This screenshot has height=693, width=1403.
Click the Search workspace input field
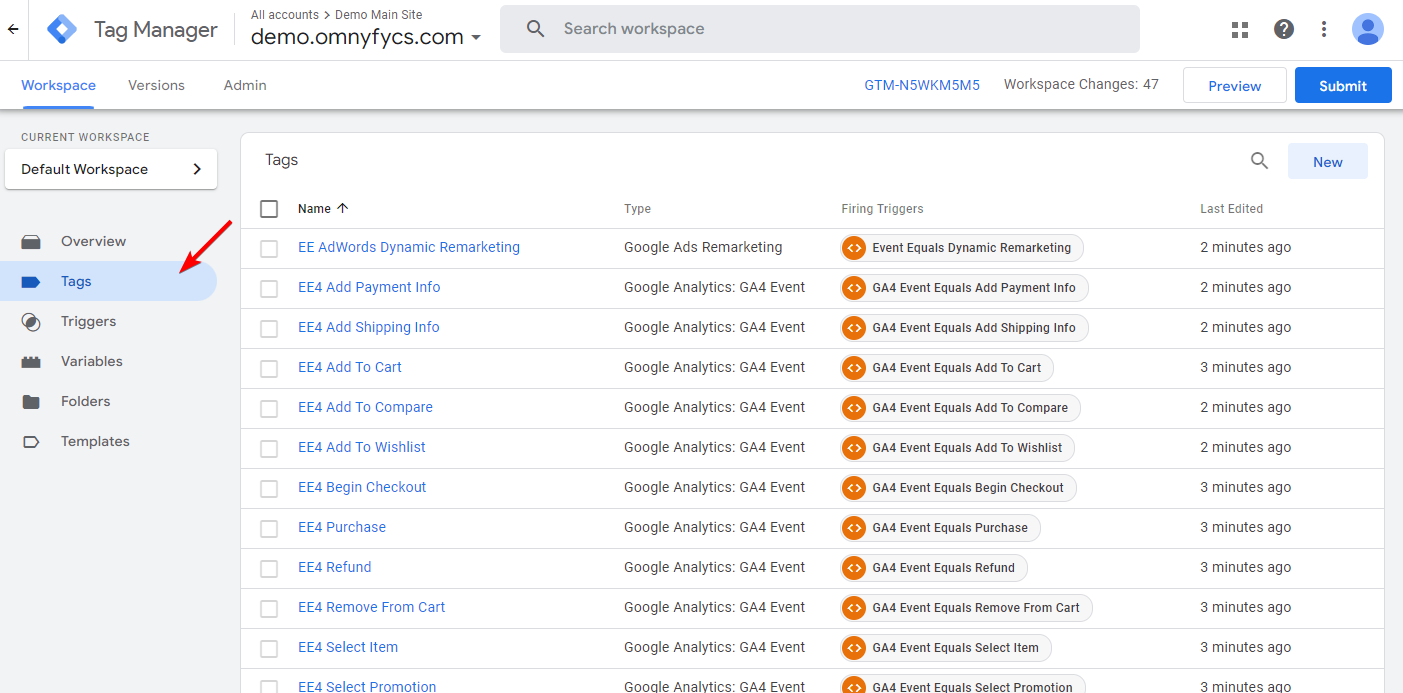820,29
